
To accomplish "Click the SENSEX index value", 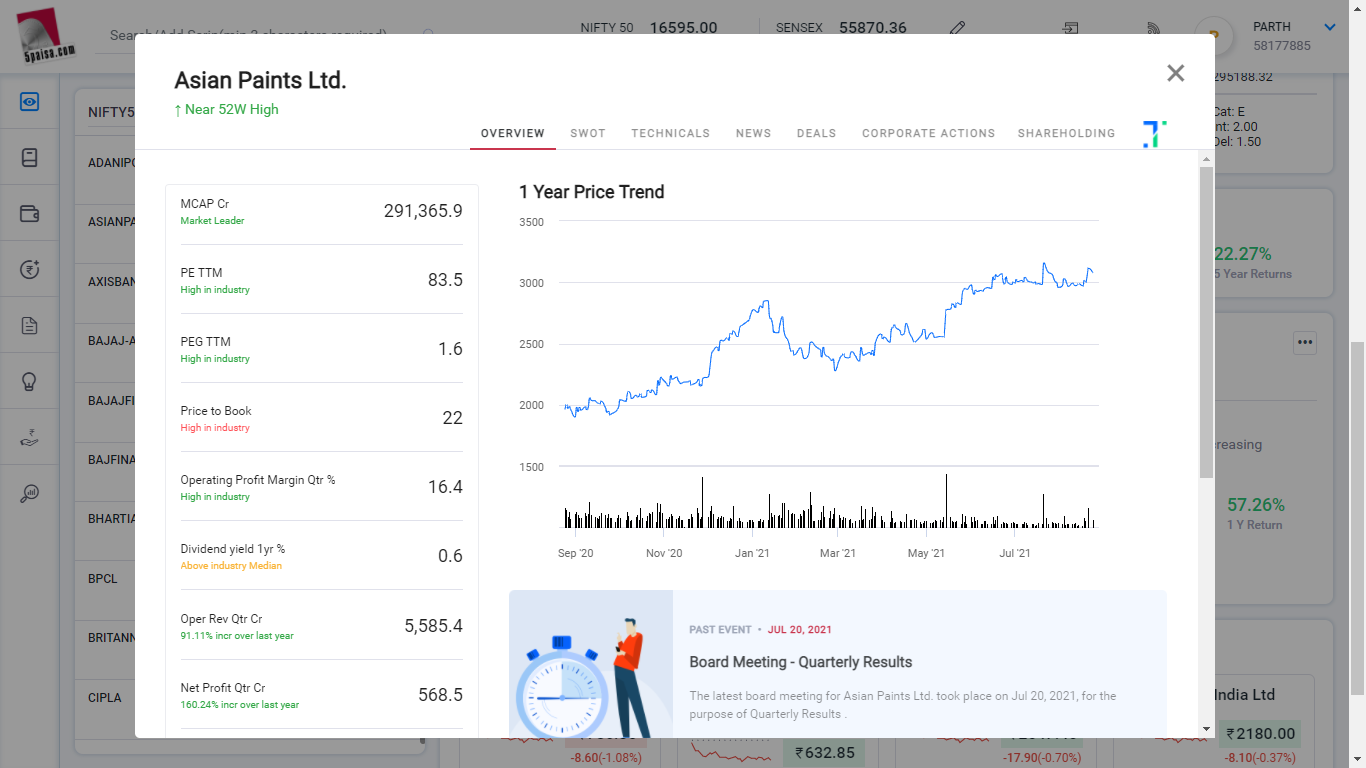I will pos(873,28).
